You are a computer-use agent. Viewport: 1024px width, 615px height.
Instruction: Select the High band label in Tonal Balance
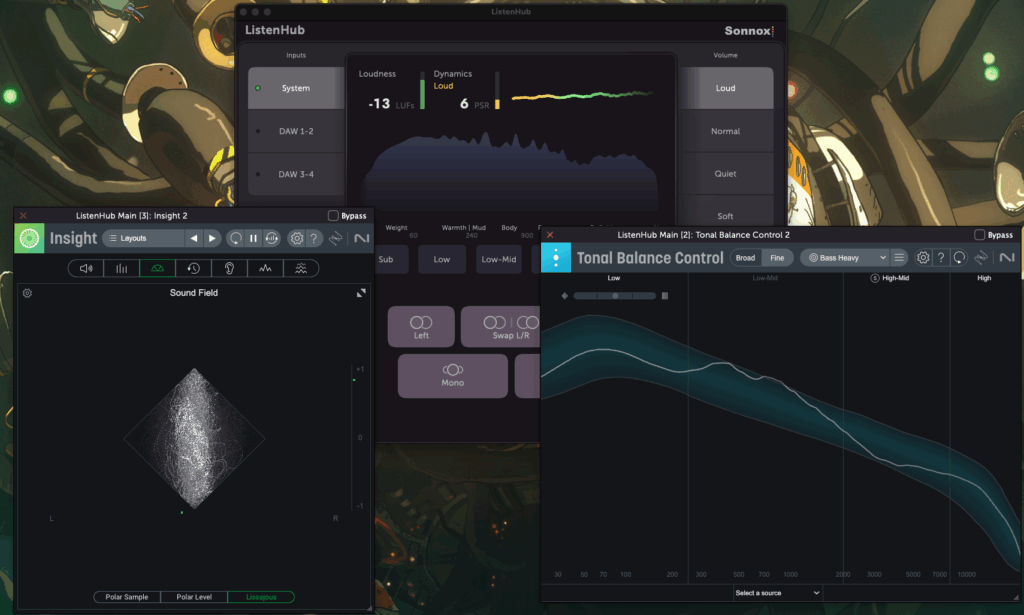984,278
